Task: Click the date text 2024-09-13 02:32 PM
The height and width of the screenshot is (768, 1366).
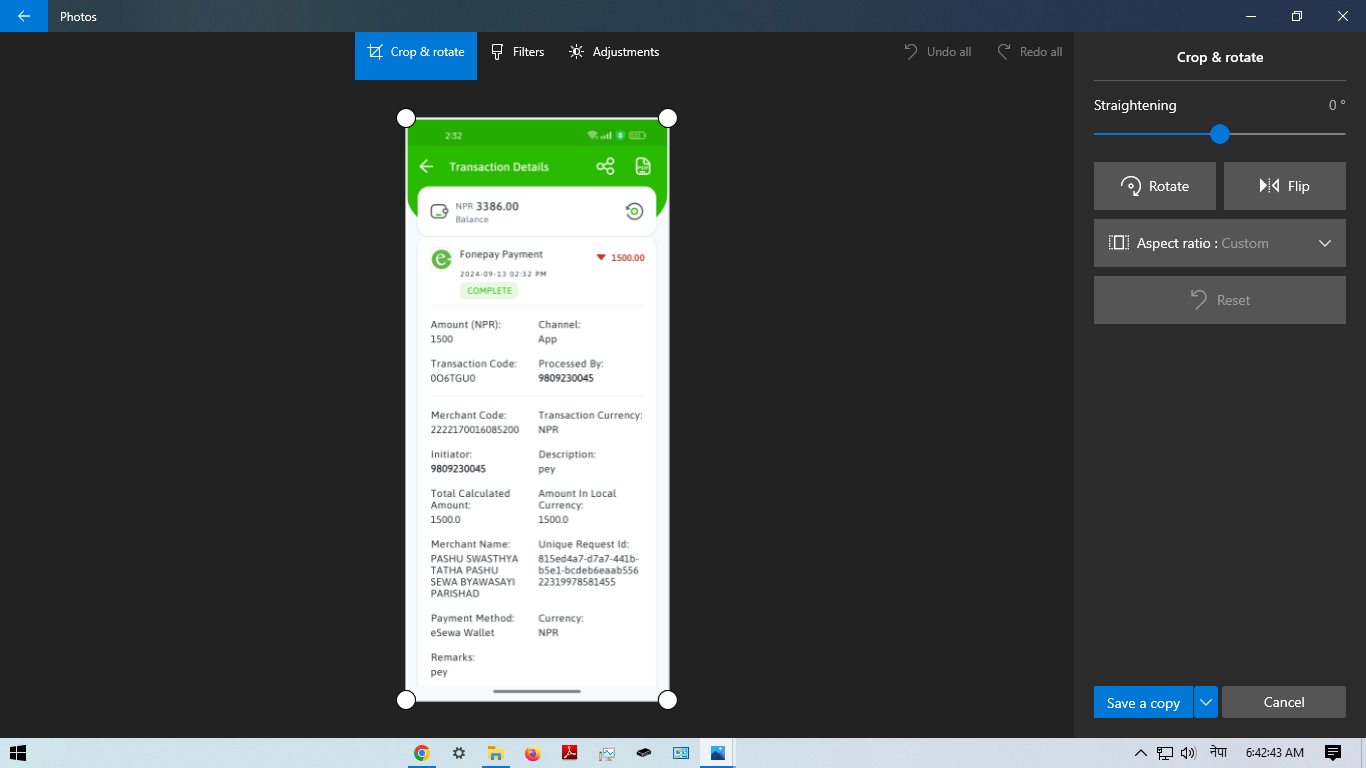Action: tap(503, 274)
